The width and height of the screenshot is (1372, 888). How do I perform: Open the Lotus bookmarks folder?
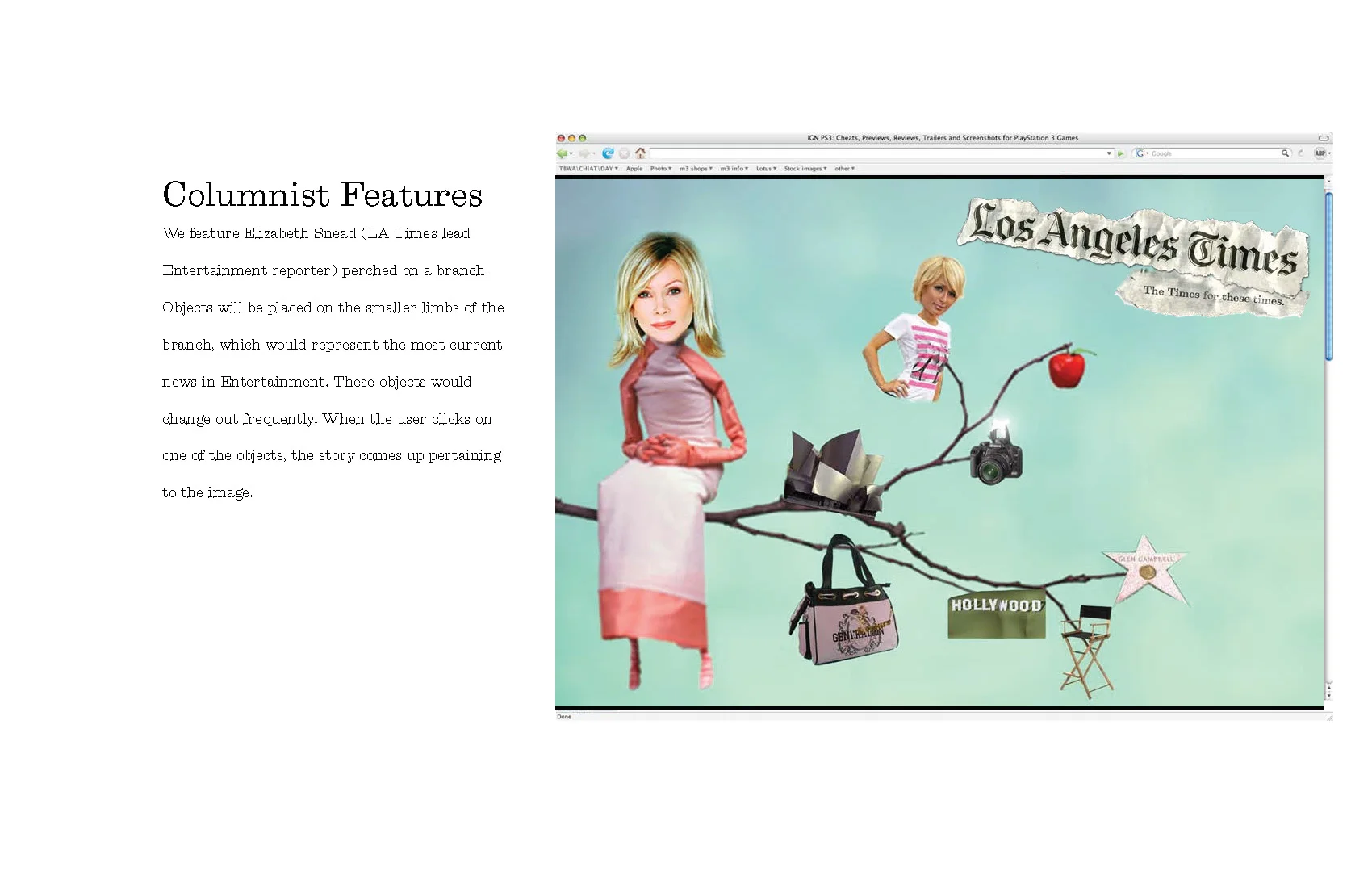point(766,169)
